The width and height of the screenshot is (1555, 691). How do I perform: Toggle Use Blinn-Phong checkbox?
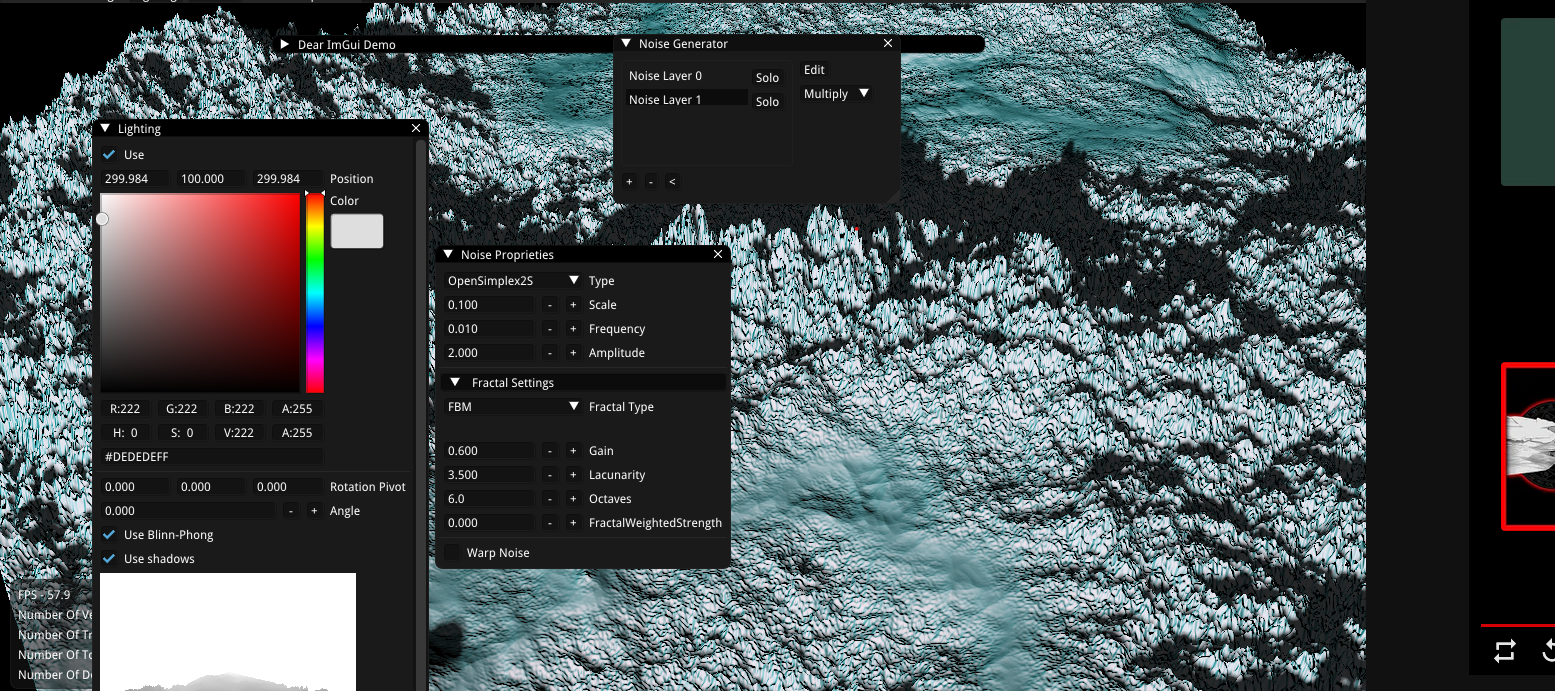click(109, 535)
